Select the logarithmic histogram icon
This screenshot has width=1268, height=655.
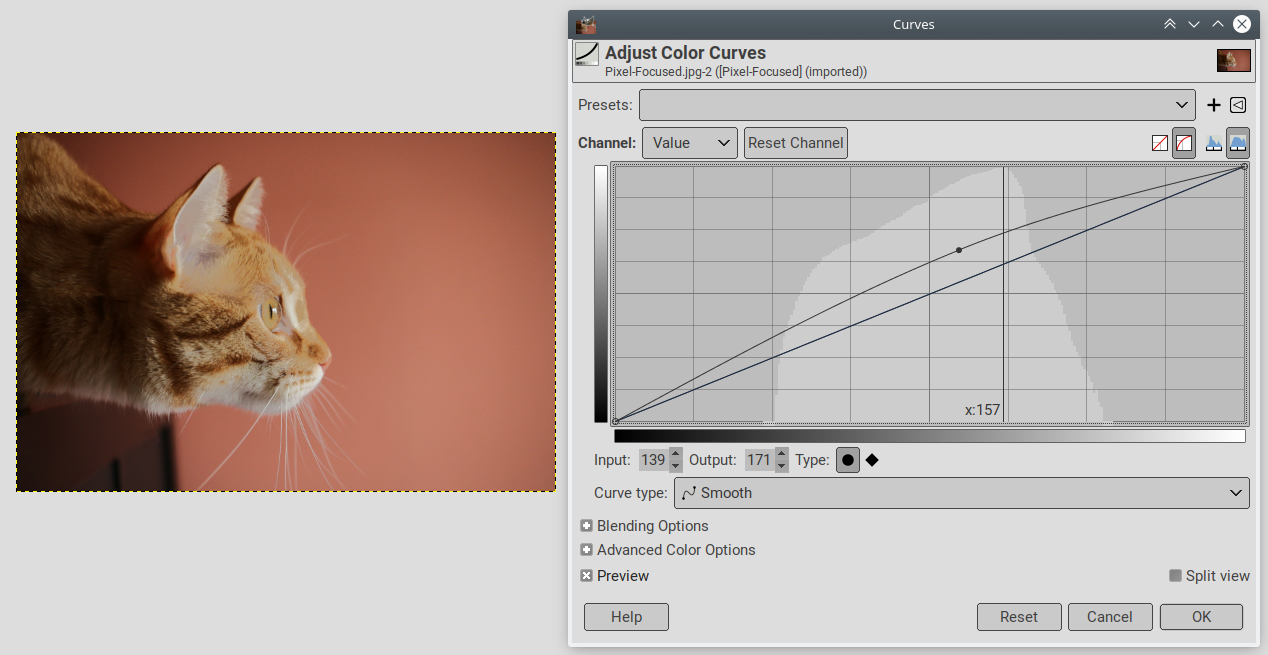click(x=1238, y=143)
